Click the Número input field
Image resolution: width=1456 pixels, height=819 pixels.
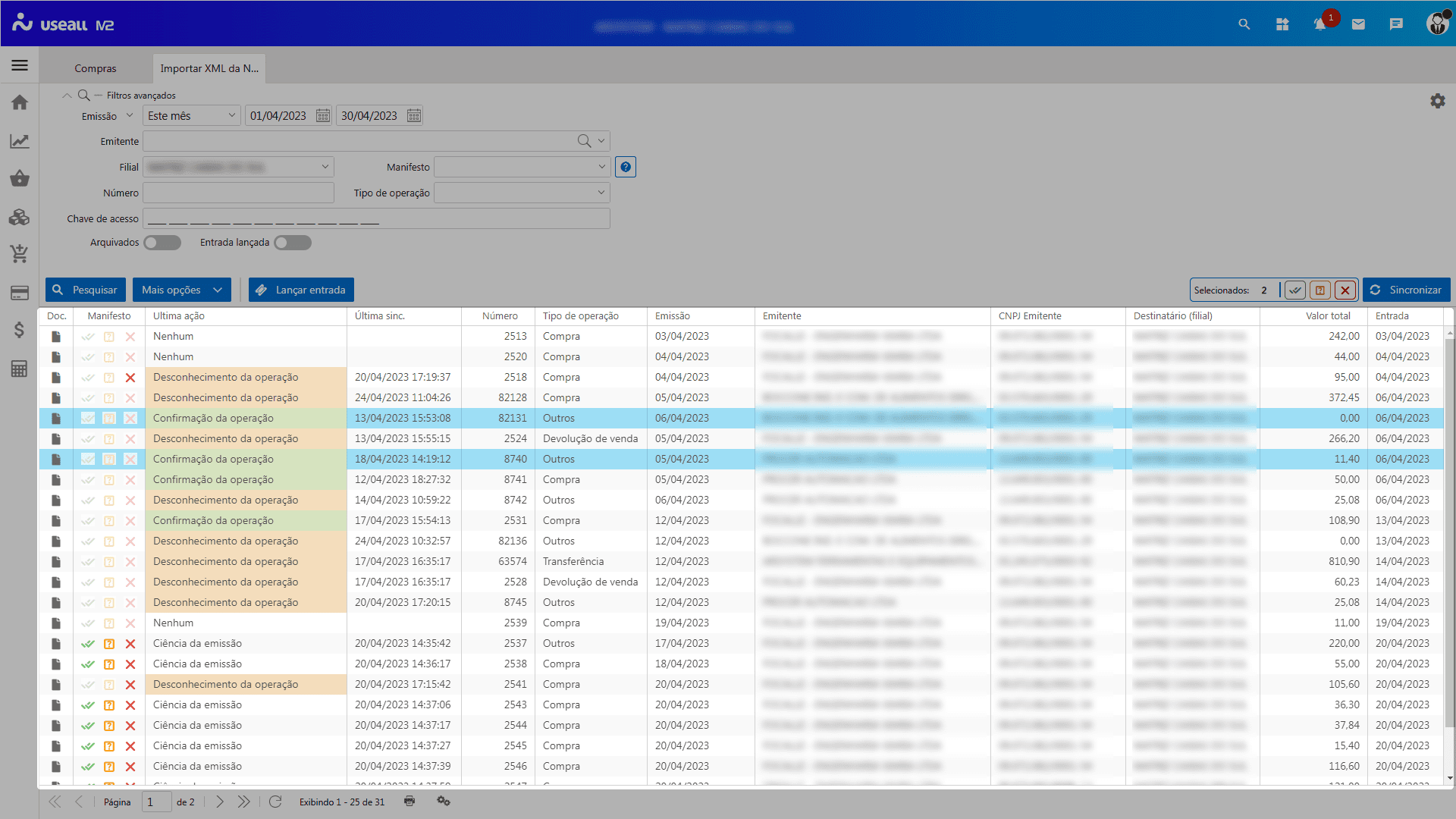click(238, 193)
